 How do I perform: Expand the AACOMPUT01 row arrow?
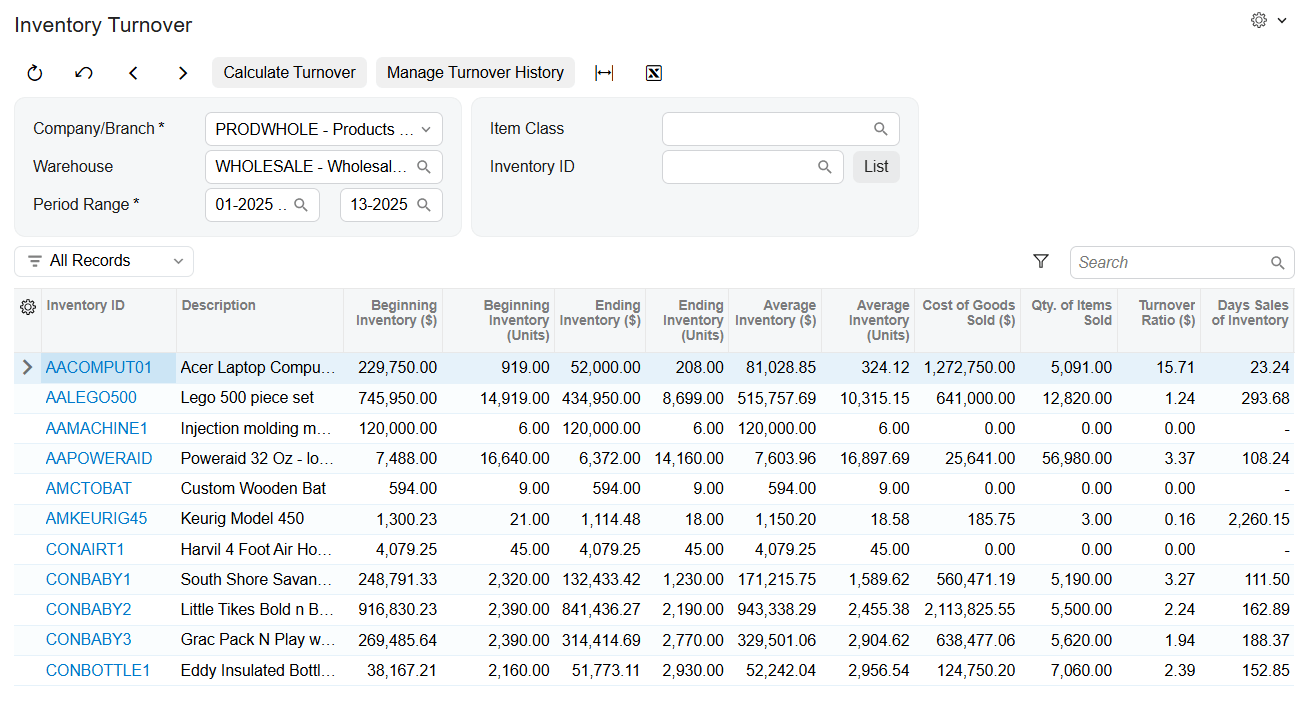point(28,368)
